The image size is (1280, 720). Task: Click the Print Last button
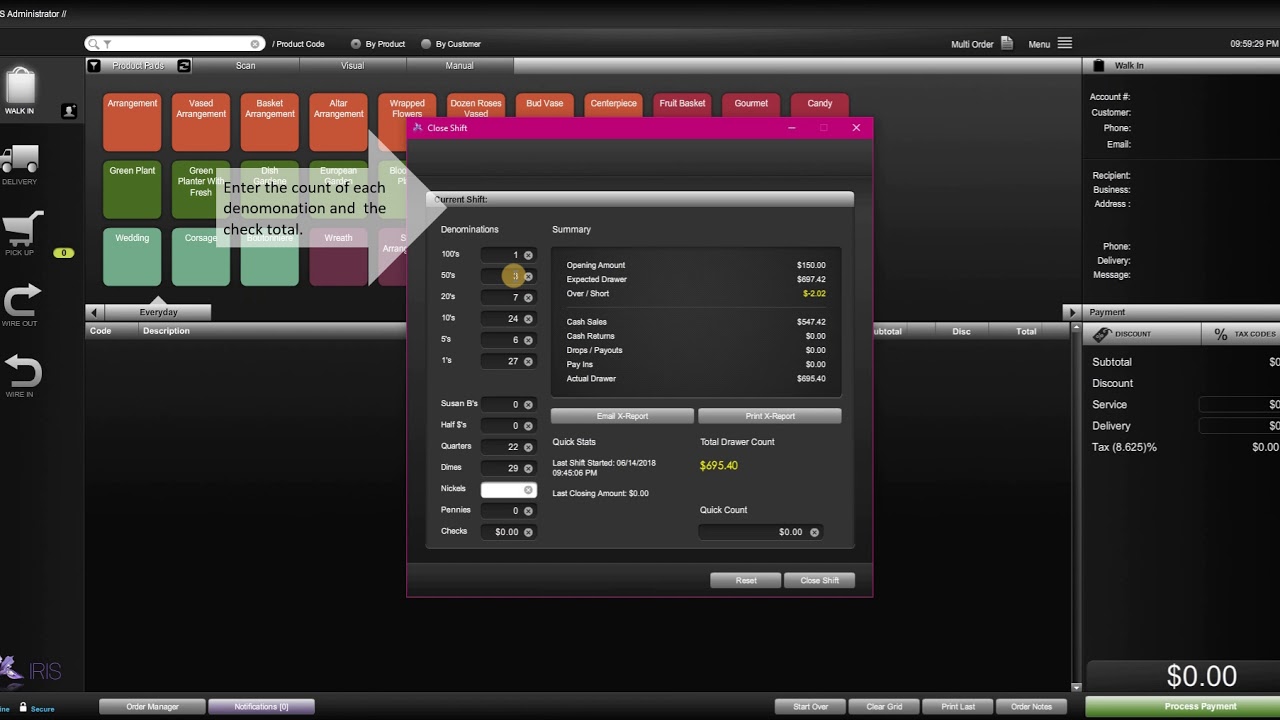[958, 707]
